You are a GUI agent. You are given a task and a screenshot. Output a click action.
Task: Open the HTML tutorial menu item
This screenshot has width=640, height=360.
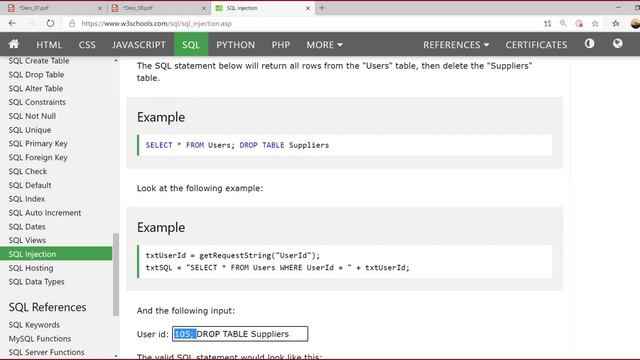click(49, 44)
